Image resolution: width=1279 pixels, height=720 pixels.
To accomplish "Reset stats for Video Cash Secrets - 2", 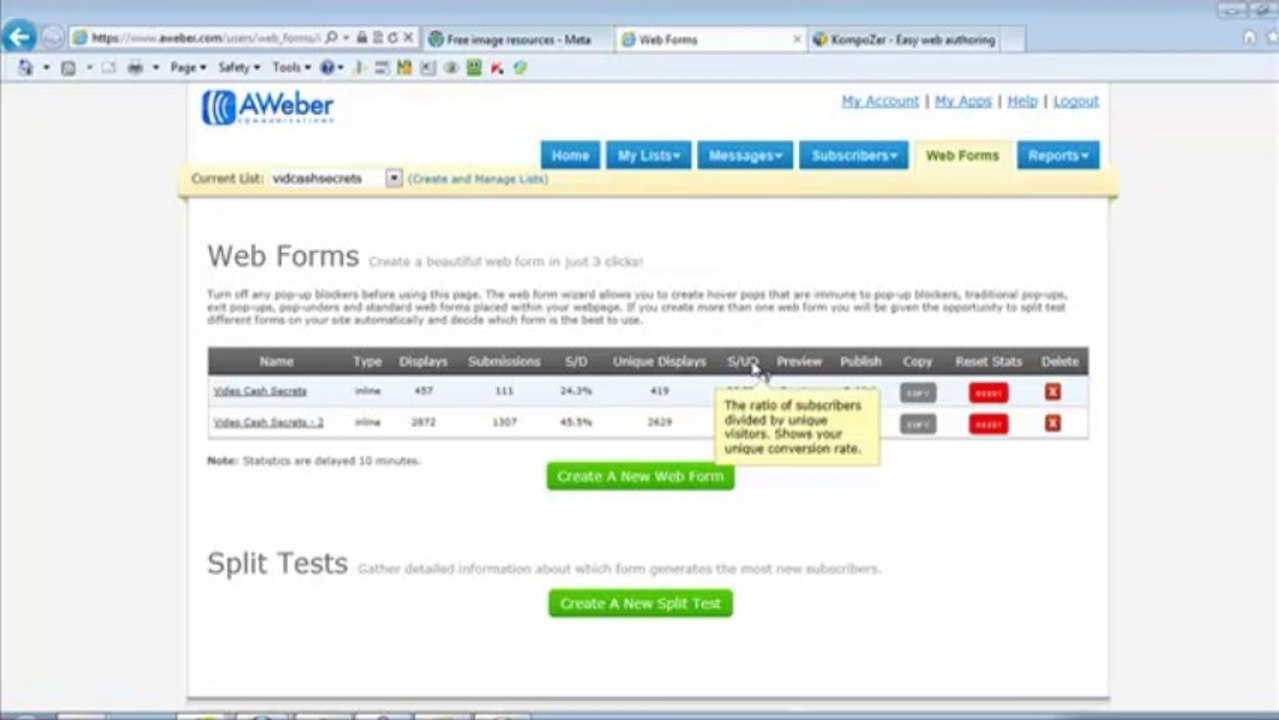I will 988,424.
